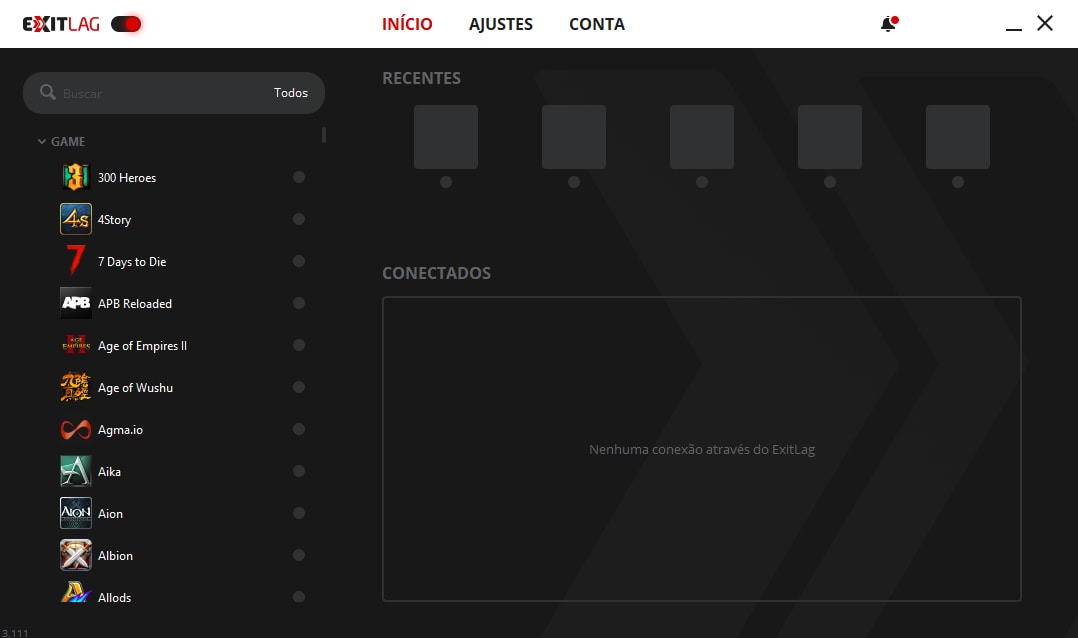Close the ExitLag window
This screenshot has width=1078, height=638.
1045,23
